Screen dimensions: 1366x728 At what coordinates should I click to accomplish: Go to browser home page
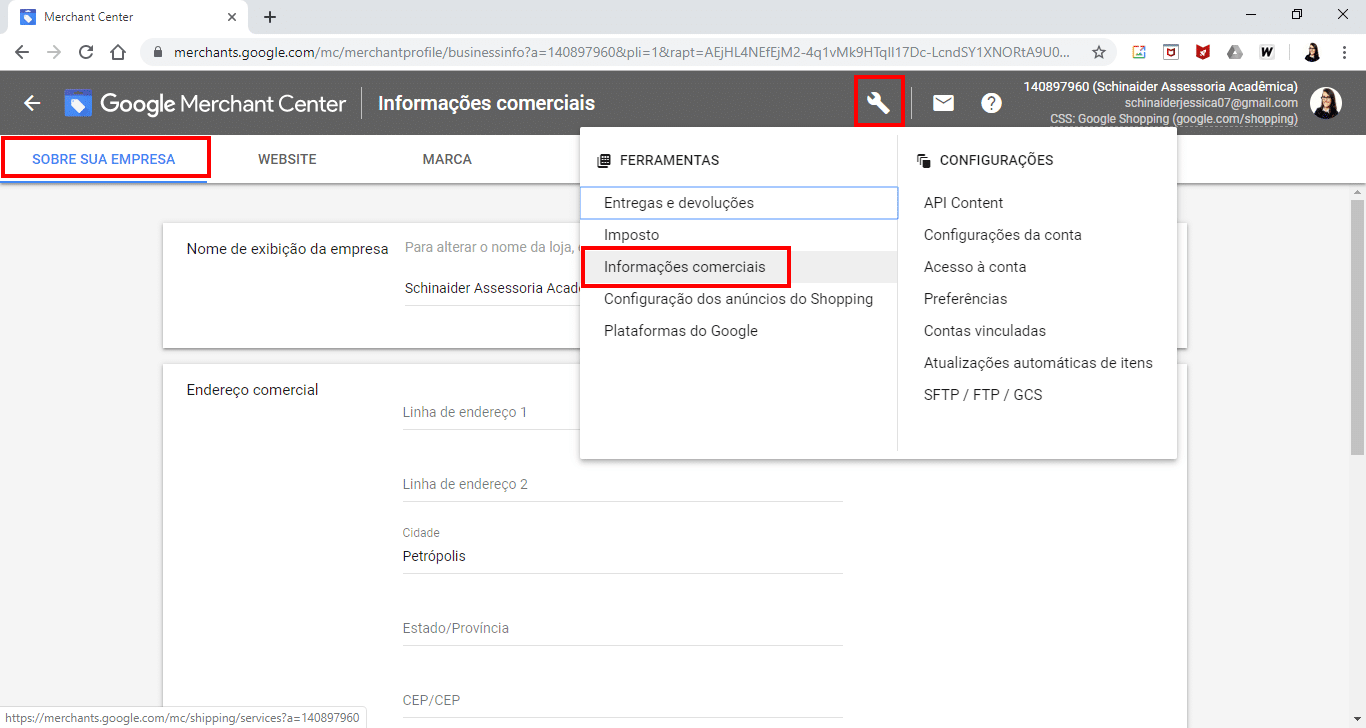click(118, 52)
